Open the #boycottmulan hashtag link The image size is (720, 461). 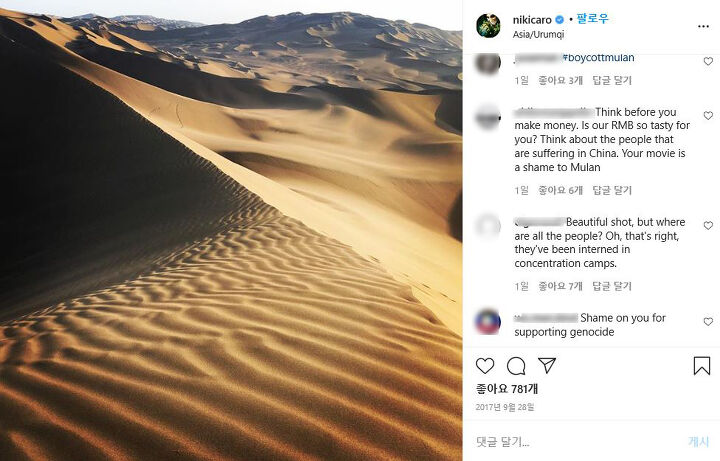599,58
